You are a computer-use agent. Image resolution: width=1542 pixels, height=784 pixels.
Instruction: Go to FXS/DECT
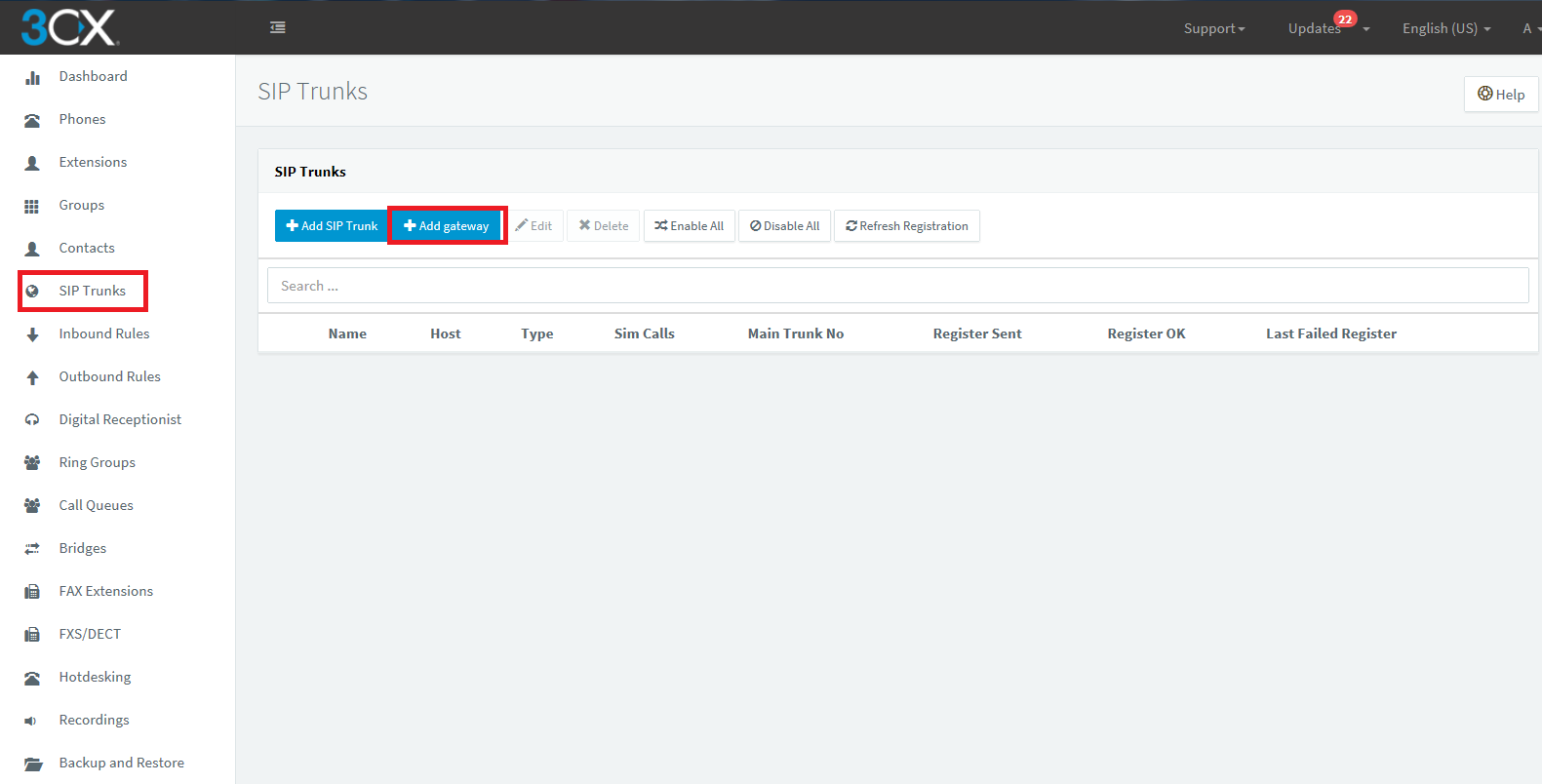[90, 634]
